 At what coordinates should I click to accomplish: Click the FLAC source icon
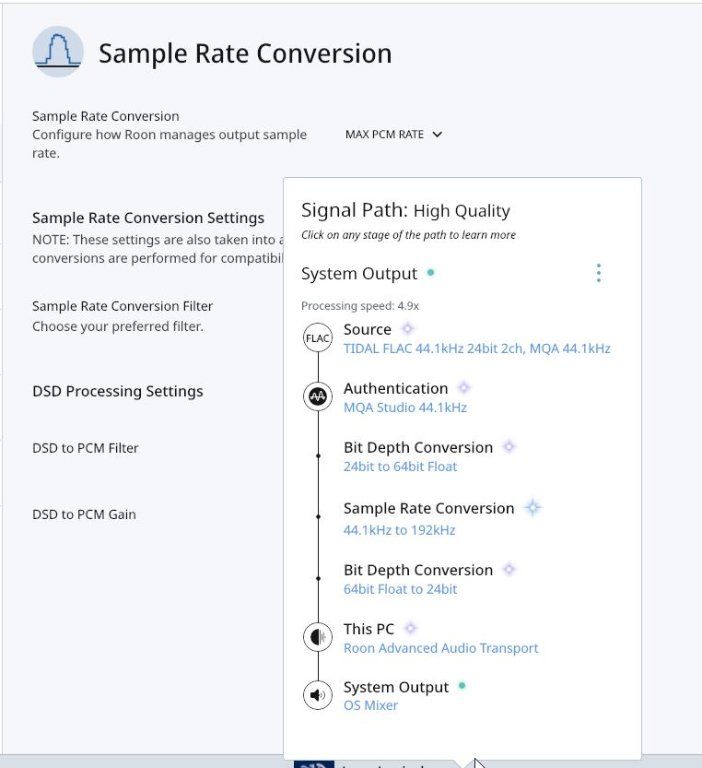tap(317, 338)
